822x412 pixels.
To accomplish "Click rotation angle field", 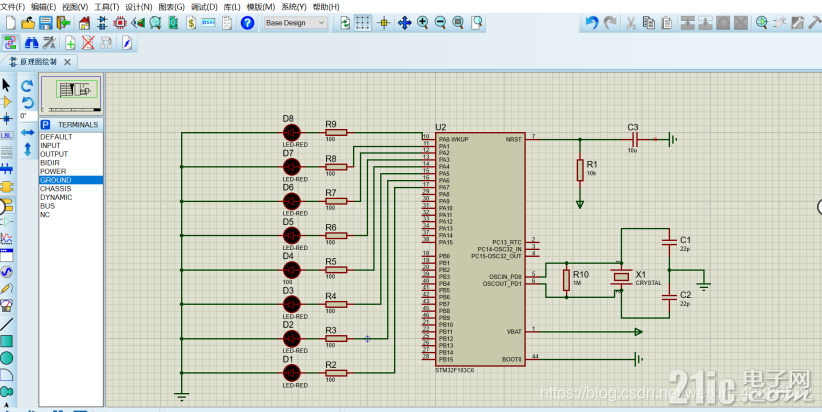I will 28,116.
